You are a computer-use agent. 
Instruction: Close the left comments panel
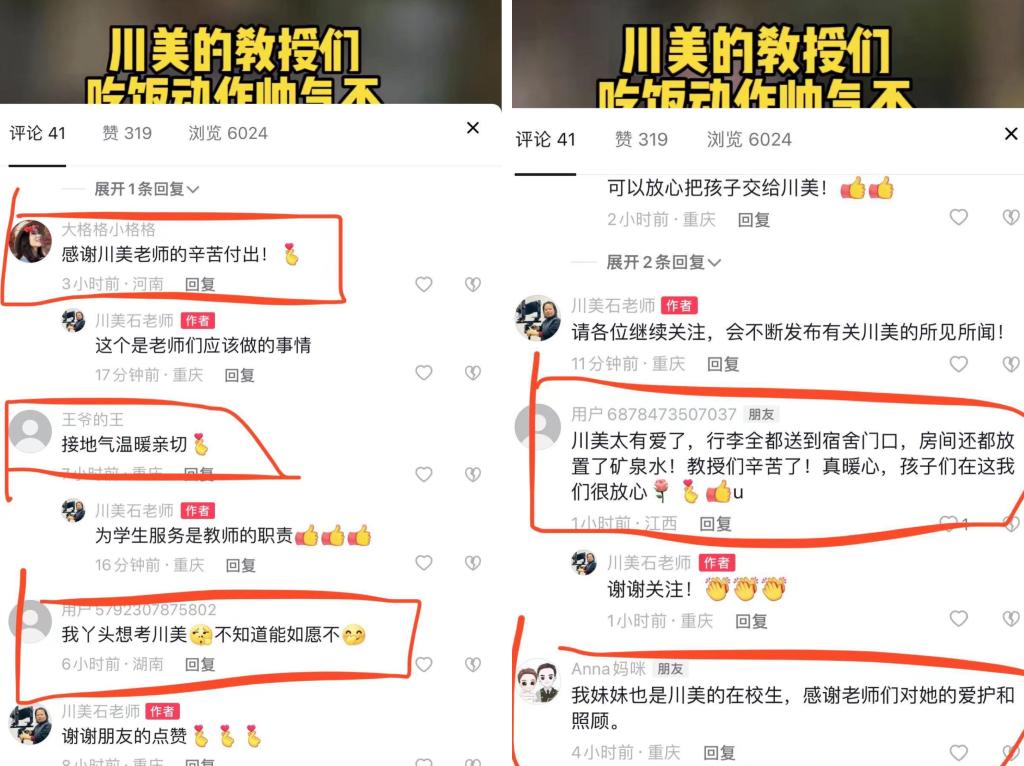click(473, 128)
